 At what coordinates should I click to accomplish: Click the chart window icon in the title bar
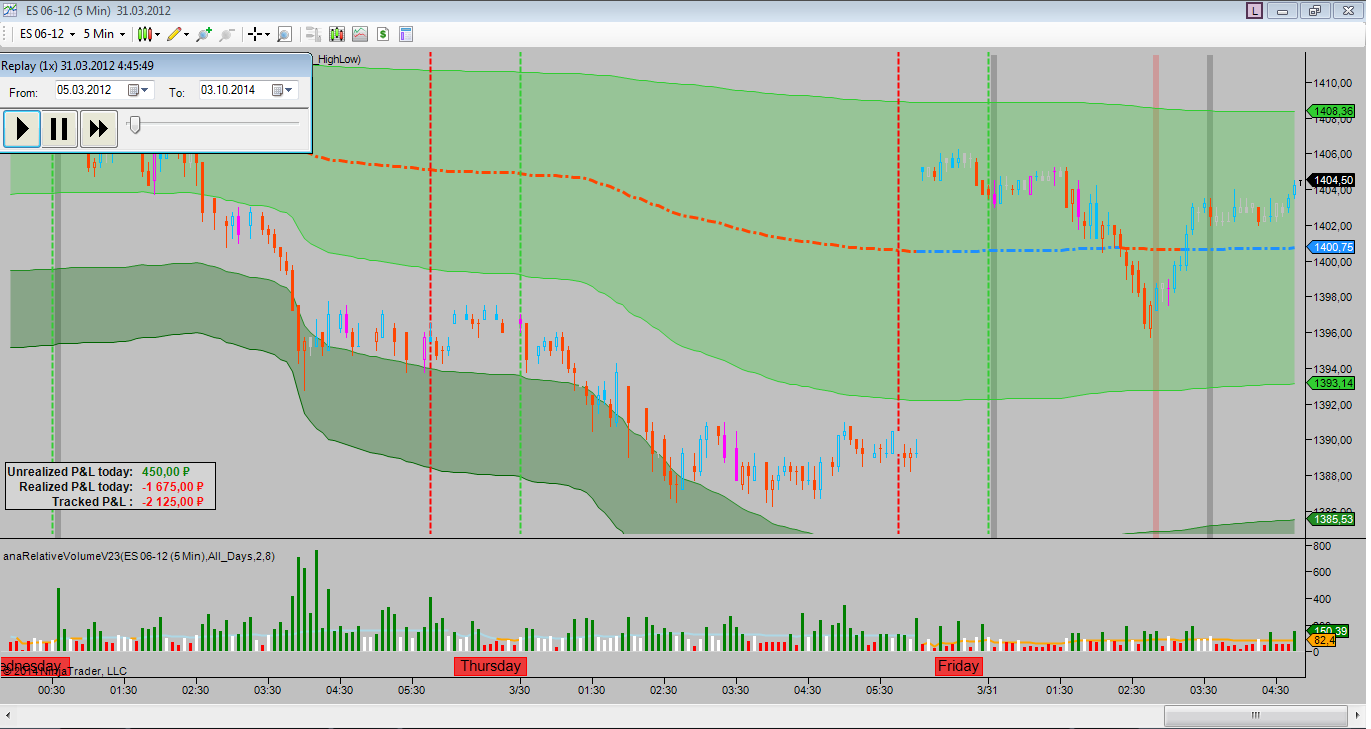pyautogui.click(x=10, y=10)
